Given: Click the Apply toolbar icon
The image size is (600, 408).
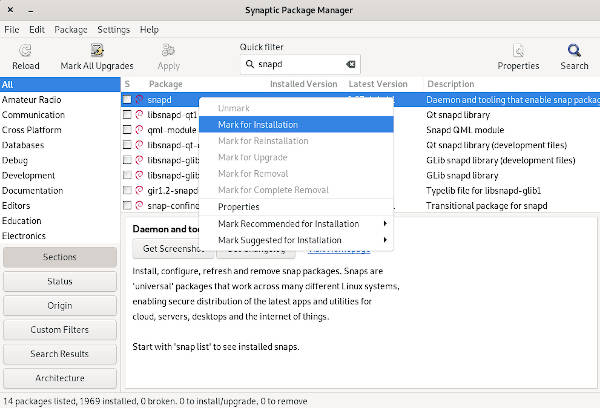Looking at the screenshot, I should [x=168, y=50].
